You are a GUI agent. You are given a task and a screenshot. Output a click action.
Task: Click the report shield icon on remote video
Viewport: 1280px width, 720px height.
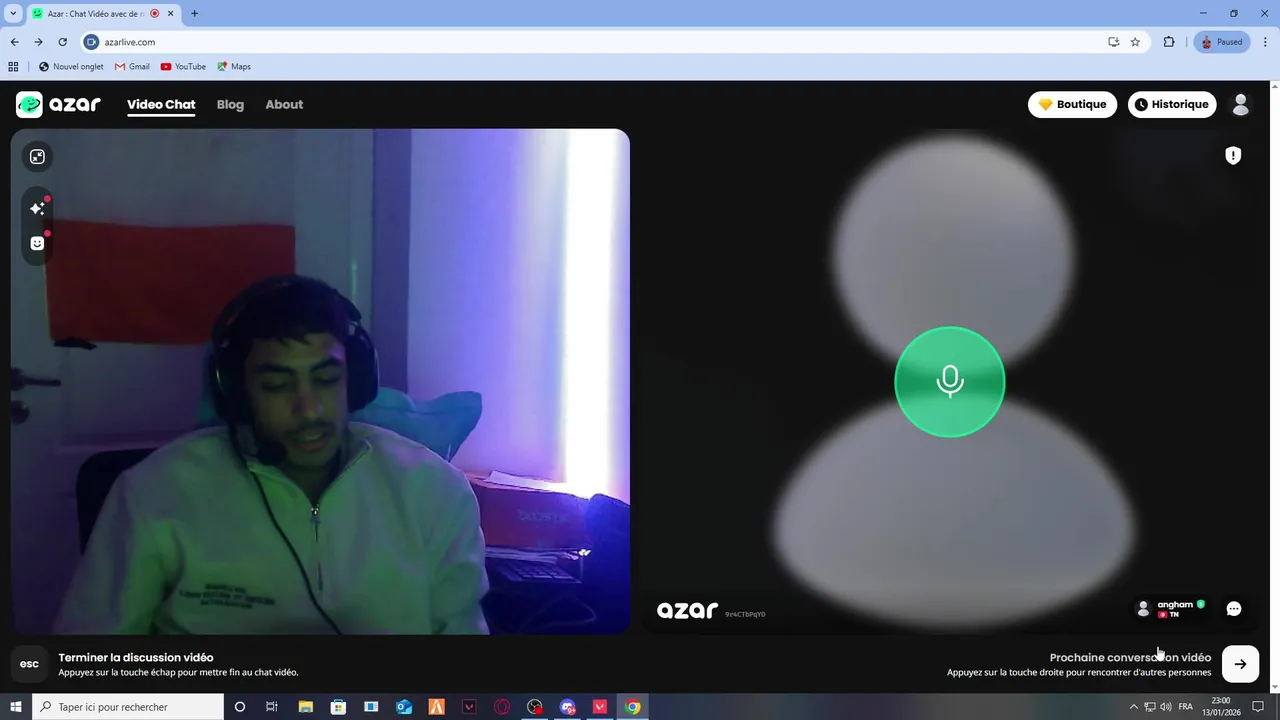(x=1233, y=155)
